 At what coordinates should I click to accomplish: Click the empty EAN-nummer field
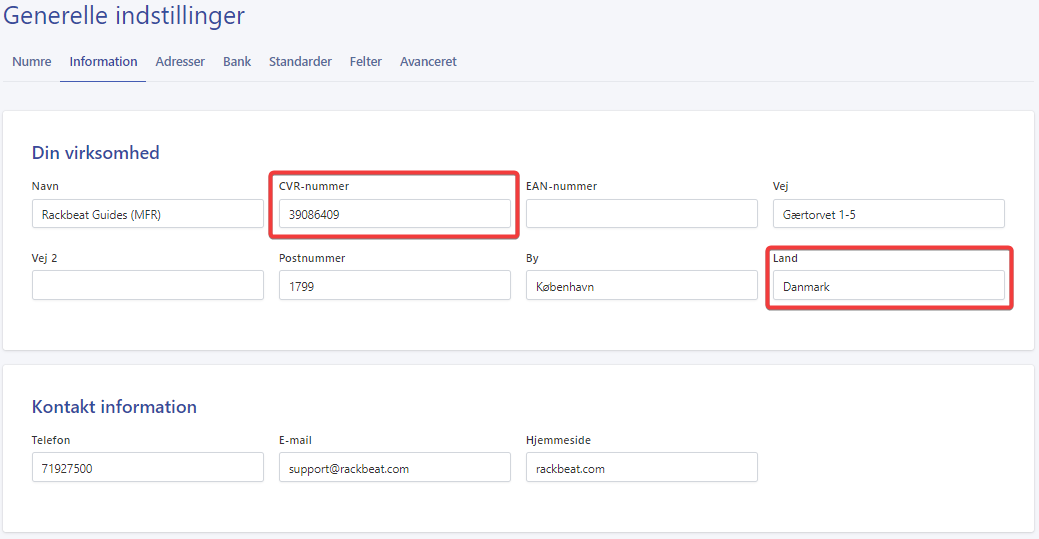[x=641, y=214]
